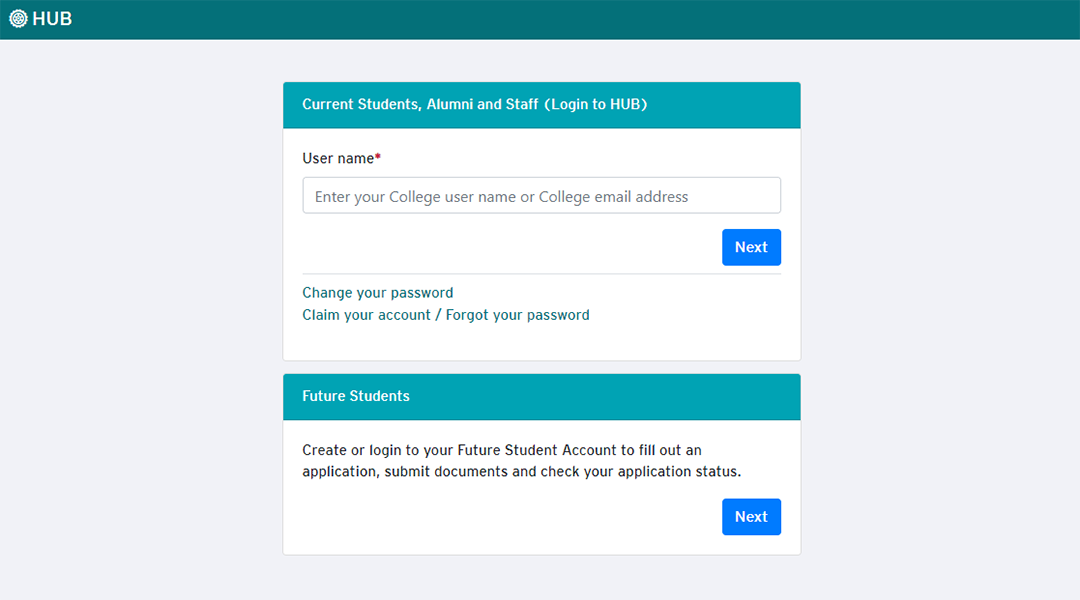
Task: Open the Change your password link
Action: click(377, 293)
